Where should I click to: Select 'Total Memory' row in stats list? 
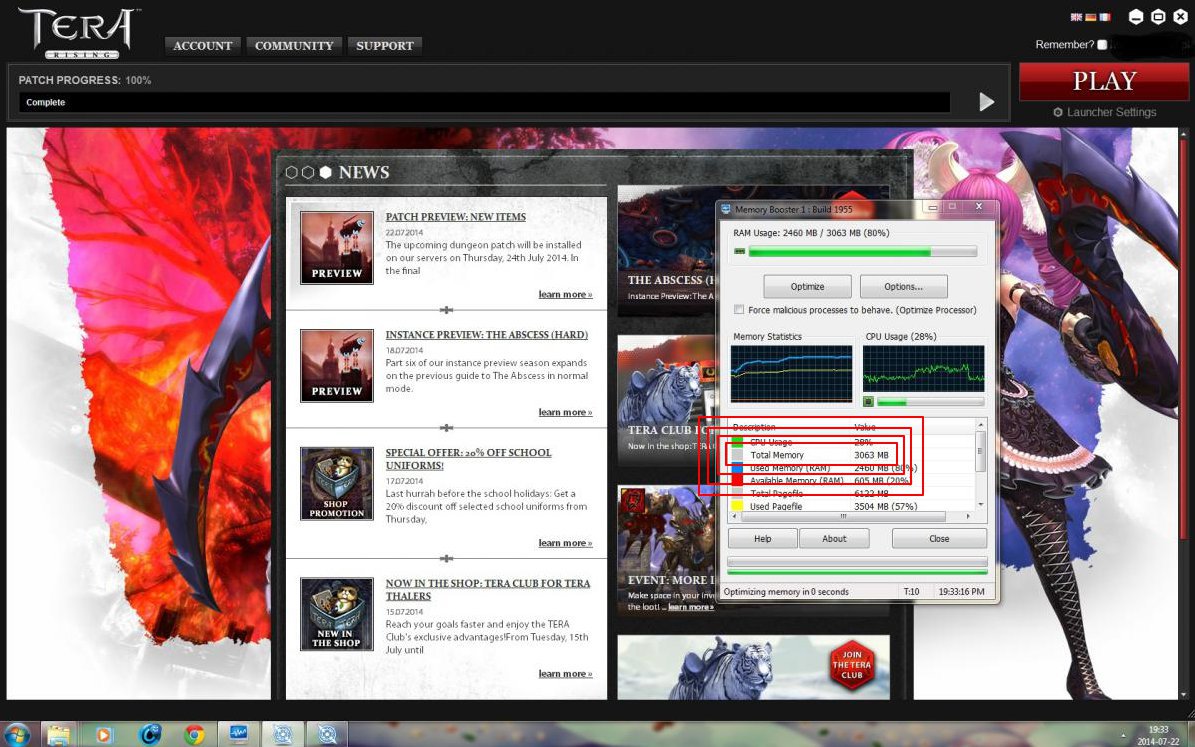[852, 455]
